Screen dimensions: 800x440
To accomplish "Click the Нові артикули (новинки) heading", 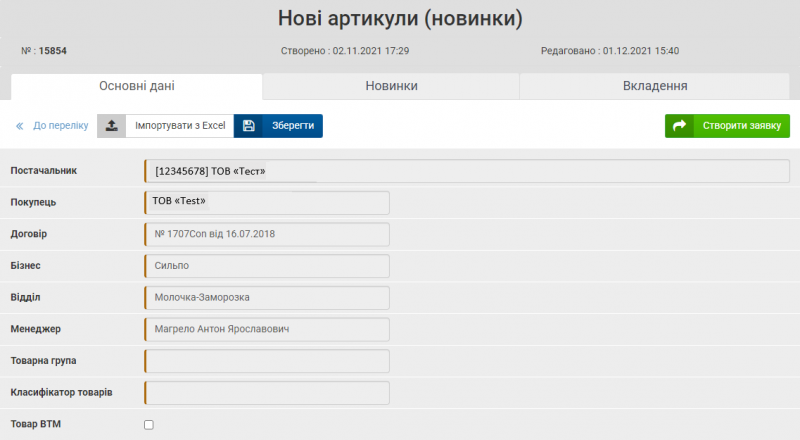I will point(400,18).
